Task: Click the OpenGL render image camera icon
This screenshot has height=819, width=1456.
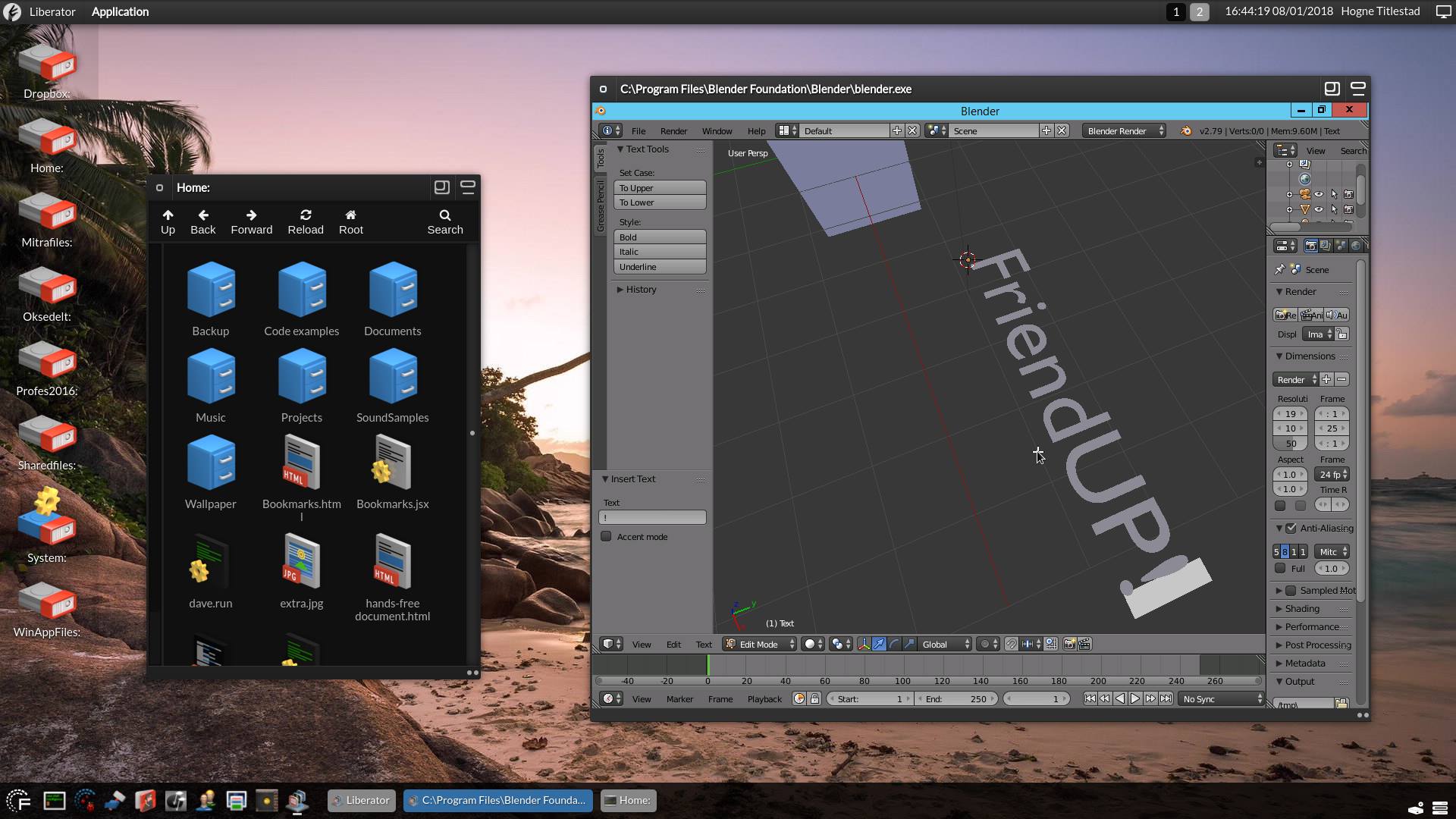Action: (1069, 644)
